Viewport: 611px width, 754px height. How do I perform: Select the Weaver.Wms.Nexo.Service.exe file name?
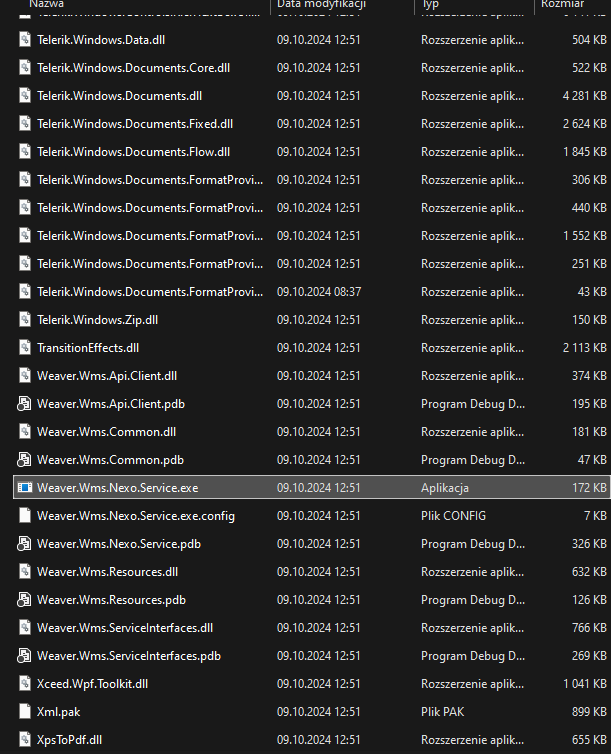pyautogui.click(x=117, y=488)
